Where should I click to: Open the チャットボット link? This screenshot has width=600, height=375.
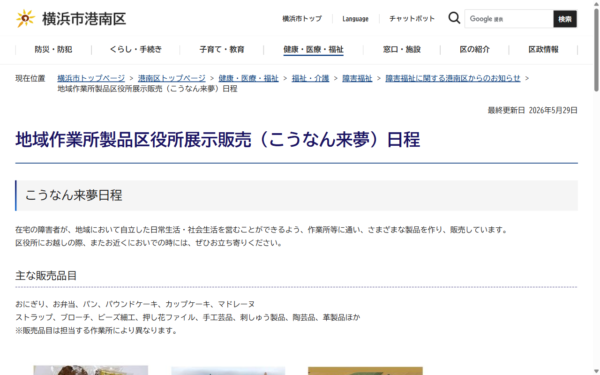pos(412,19)
